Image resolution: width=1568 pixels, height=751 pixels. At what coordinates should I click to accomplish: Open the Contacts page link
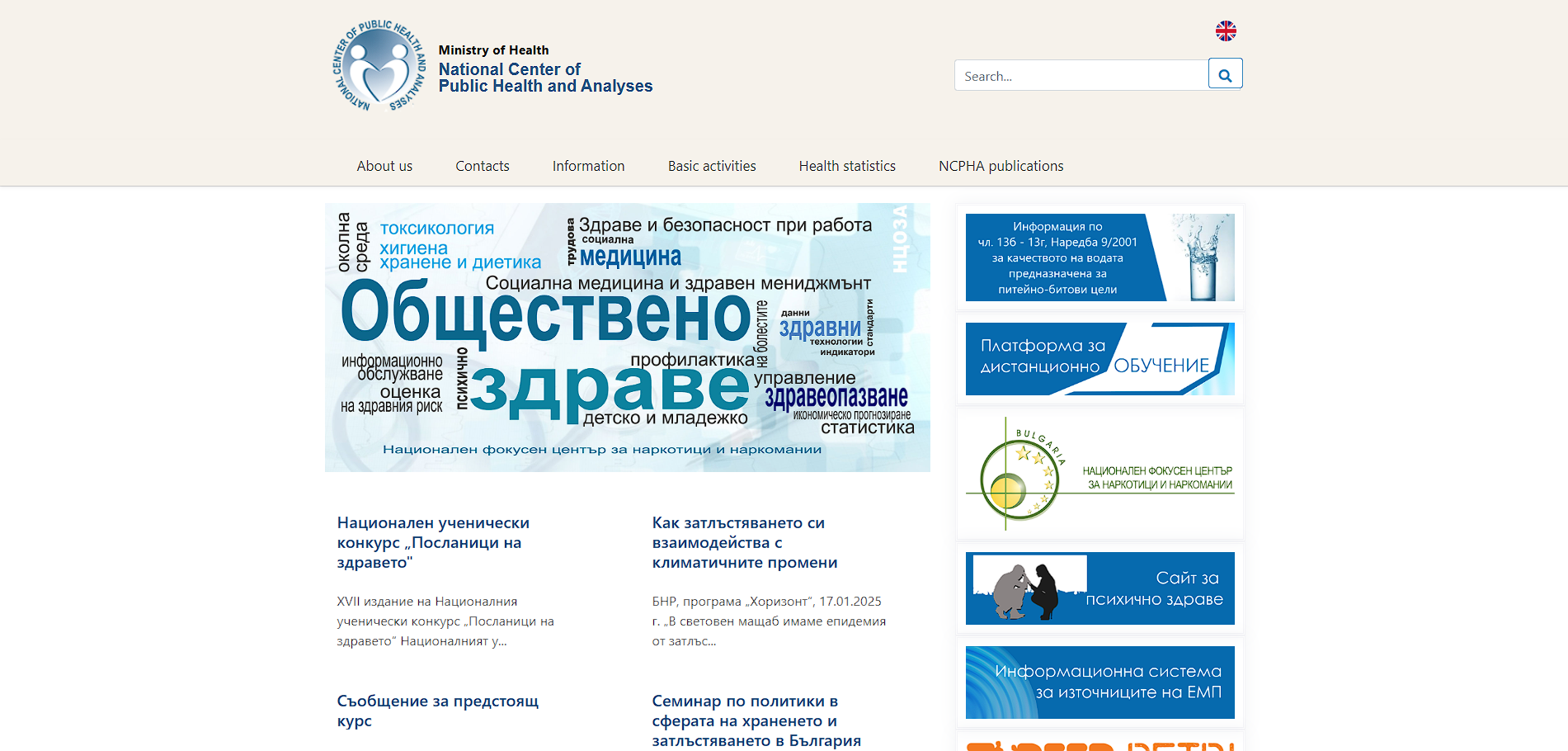[x=482, y=166]
